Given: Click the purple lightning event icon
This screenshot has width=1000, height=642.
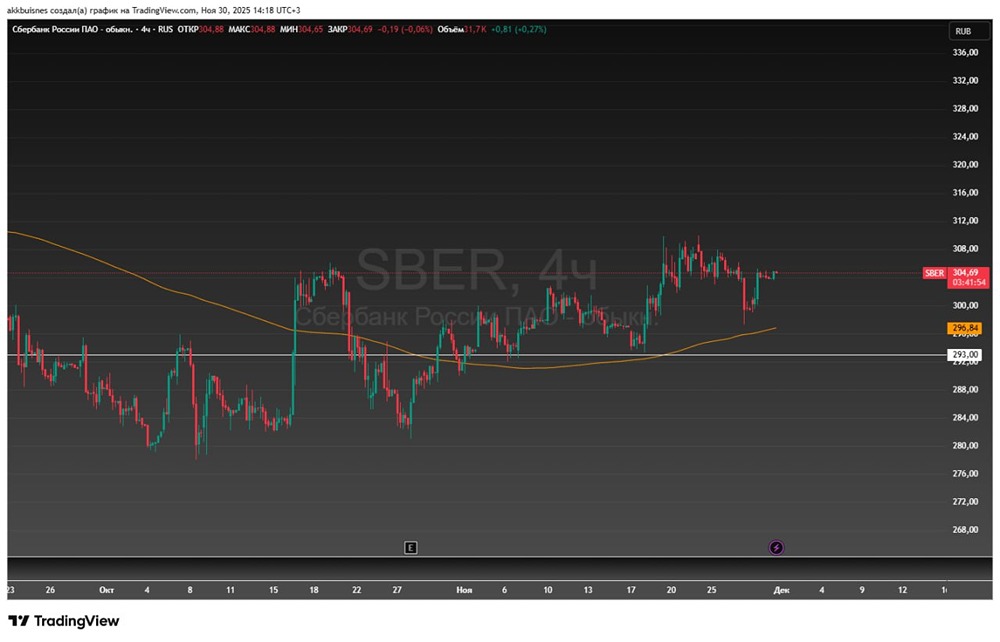Looking at the screenshot, I should point(776,548).
